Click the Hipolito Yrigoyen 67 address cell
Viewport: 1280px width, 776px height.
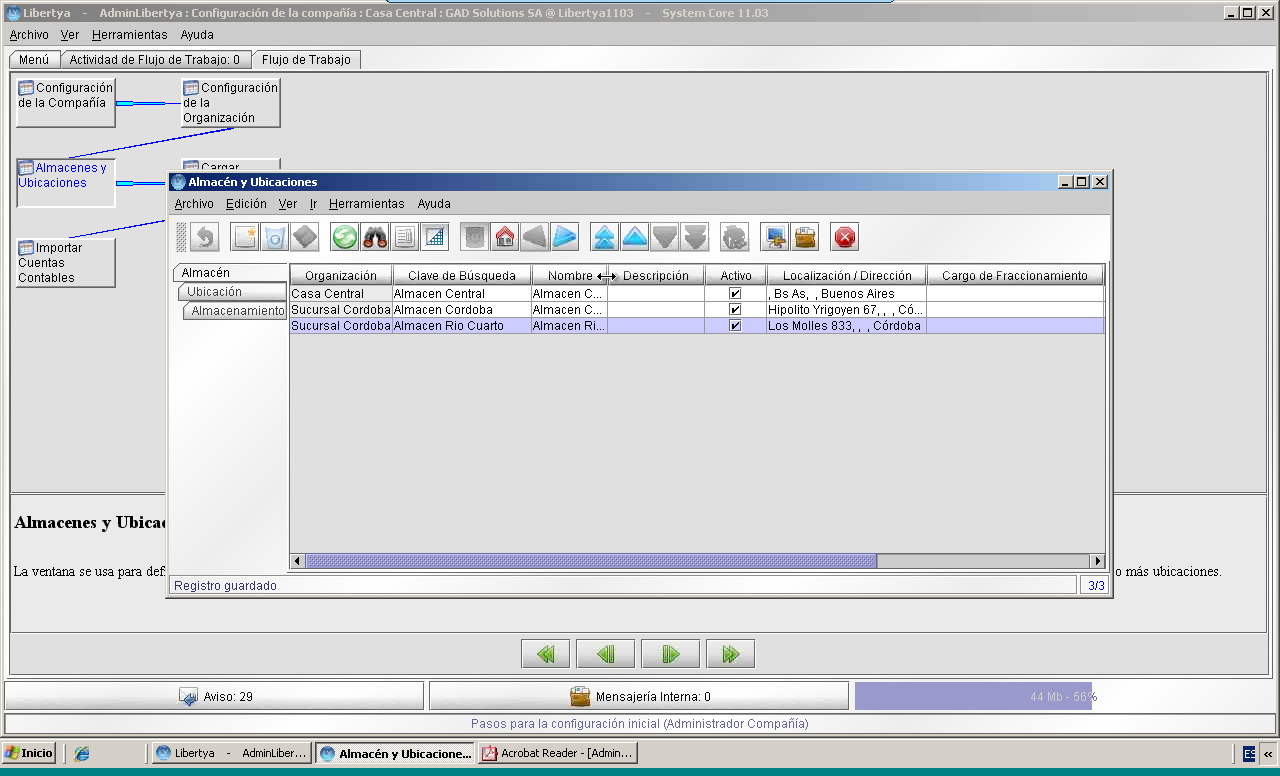847,310
